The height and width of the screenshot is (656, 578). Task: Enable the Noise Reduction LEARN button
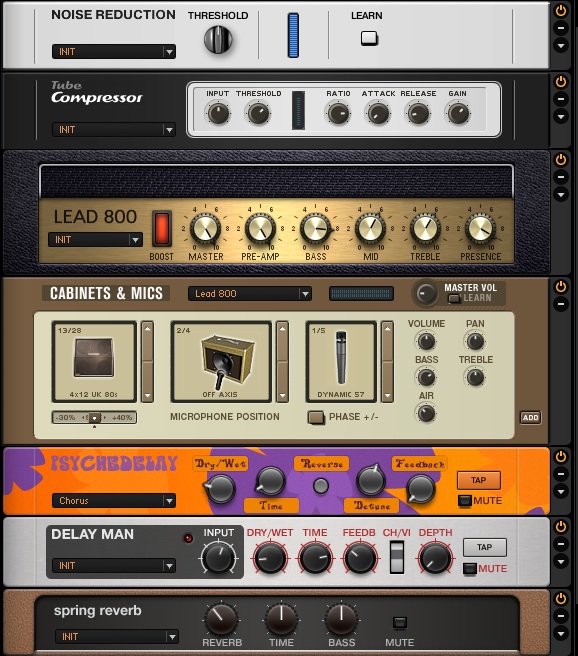coord(369,38)
